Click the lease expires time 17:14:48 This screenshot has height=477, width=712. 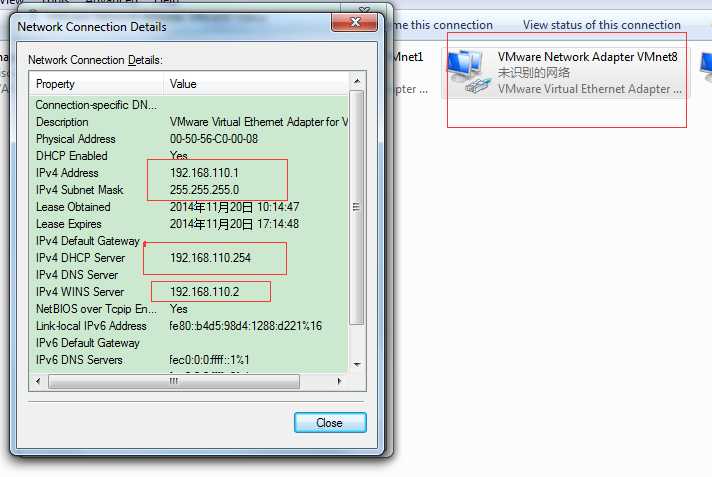278,224
